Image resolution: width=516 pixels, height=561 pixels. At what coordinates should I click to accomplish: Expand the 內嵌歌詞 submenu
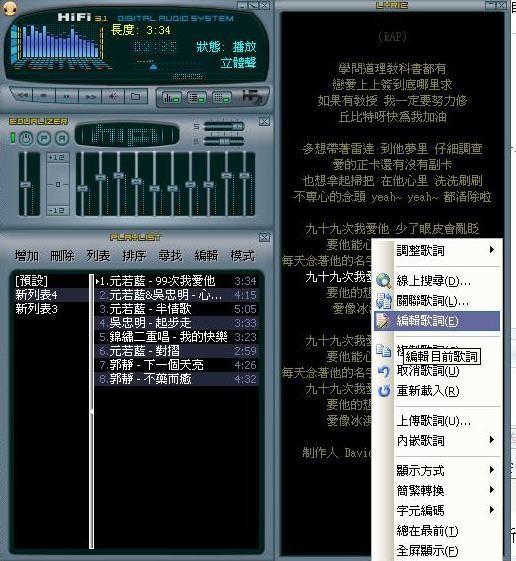click(437, 440)
